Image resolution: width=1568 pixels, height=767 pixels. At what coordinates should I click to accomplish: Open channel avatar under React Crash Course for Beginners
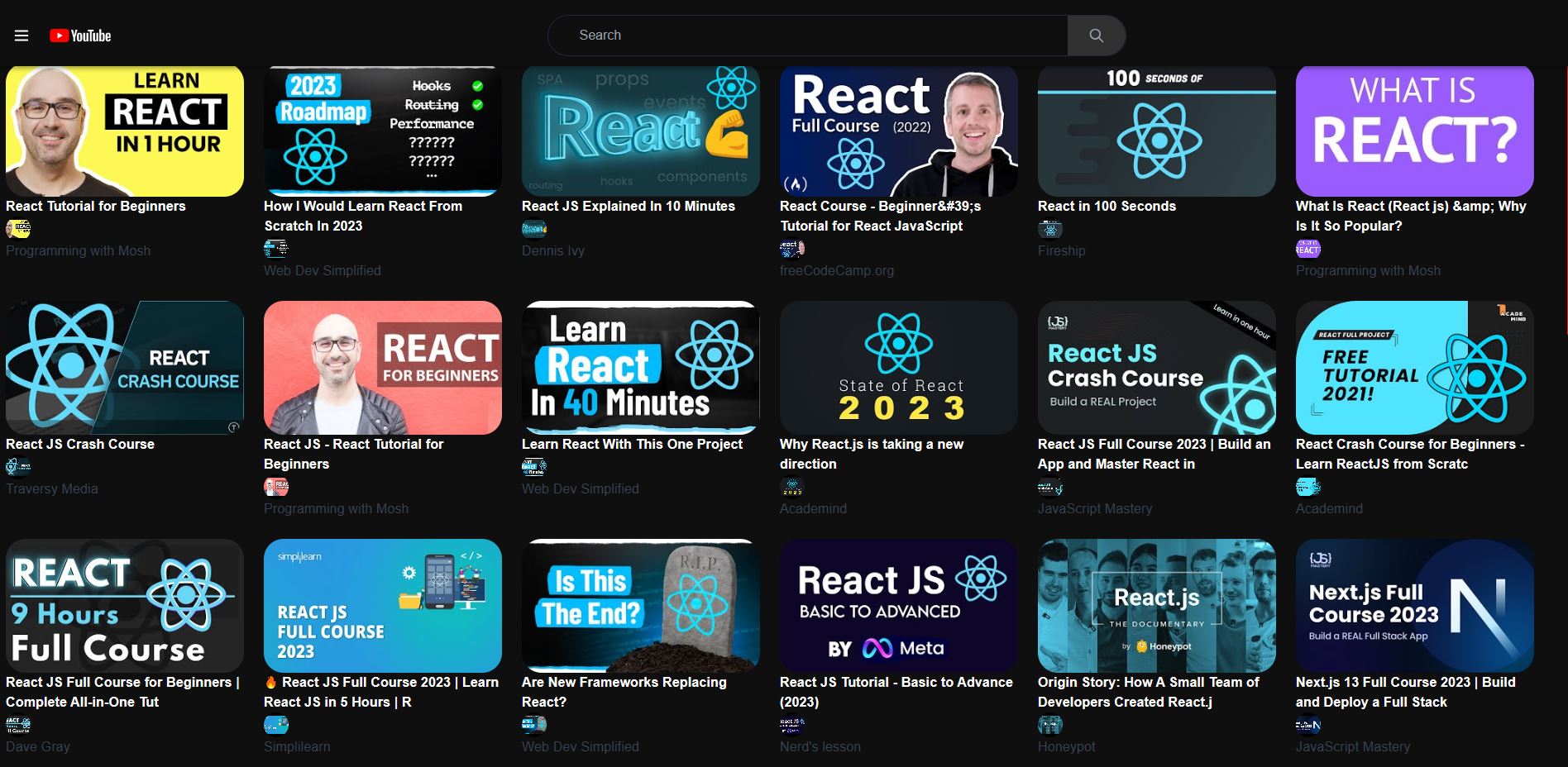[x=1308, y=487]
